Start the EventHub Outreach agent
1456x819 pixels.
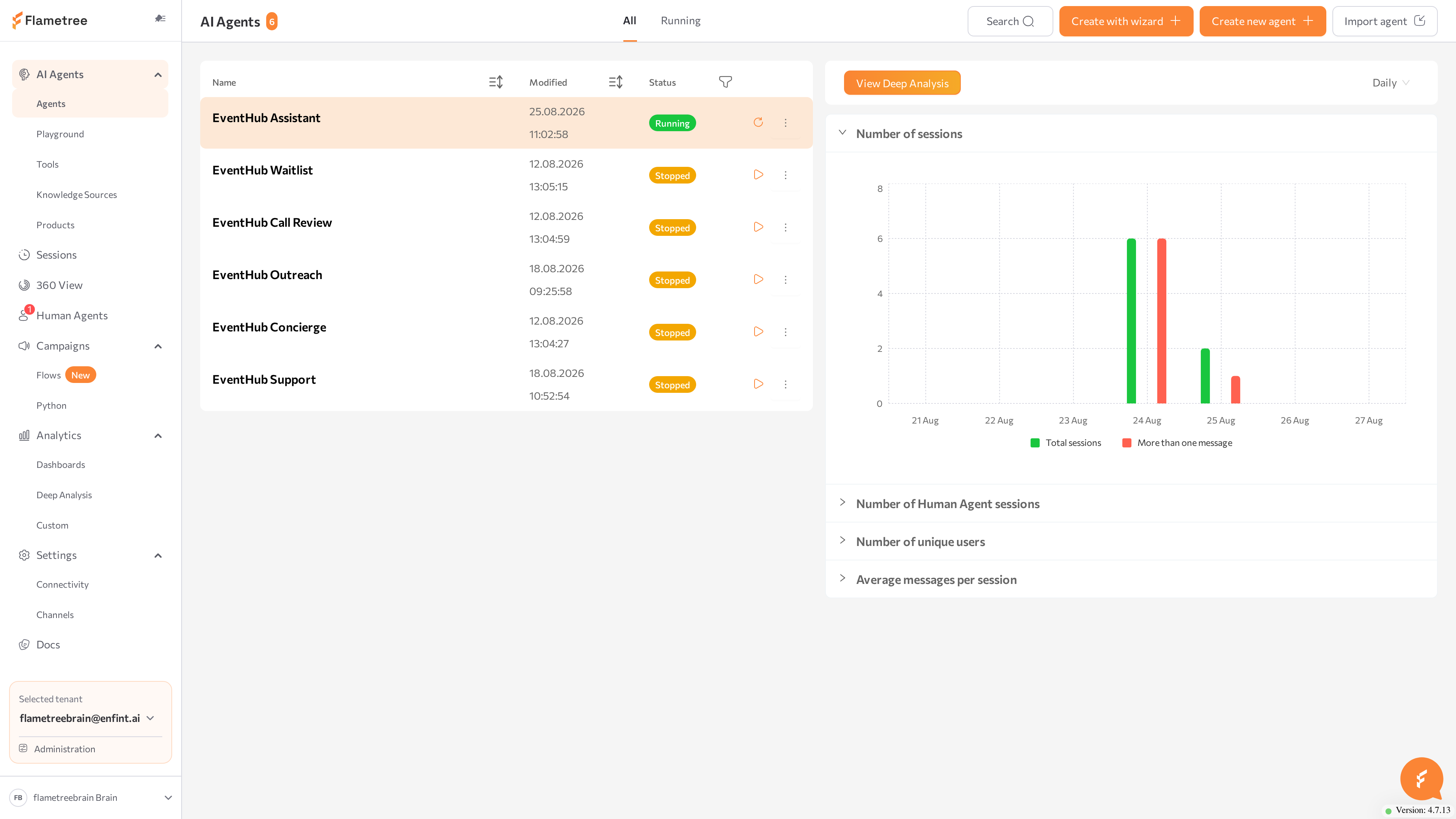(x=758, y=279)
